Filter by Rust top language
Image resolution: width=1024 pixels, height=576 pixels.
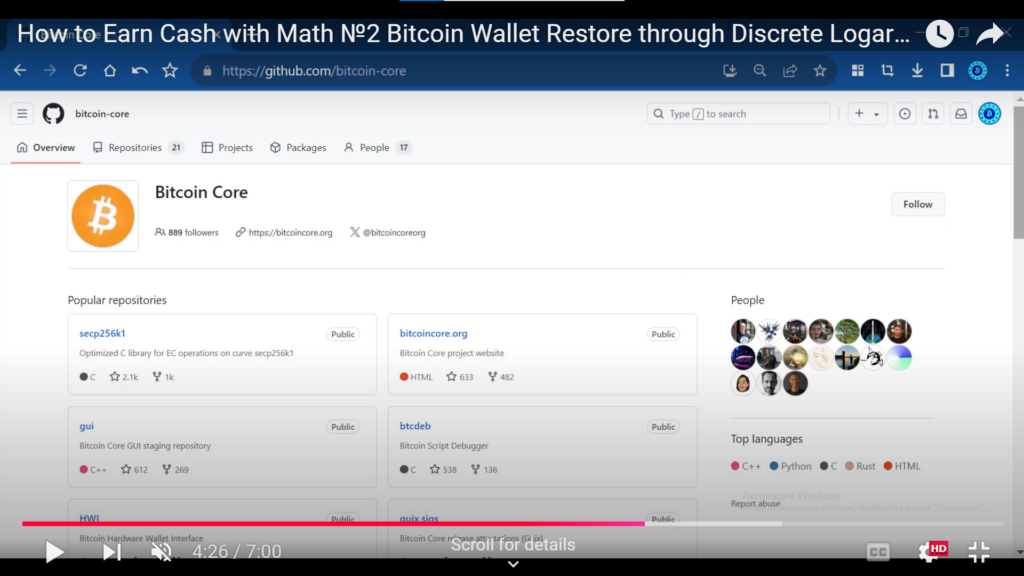860,466
